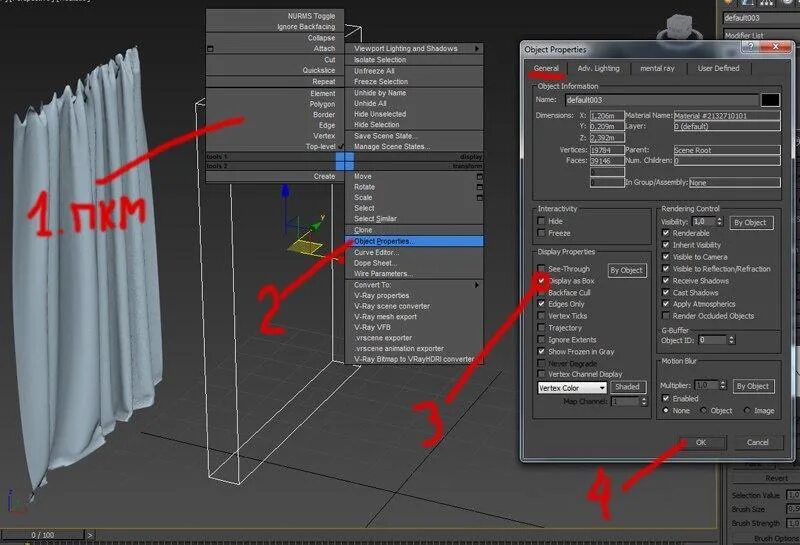Click the Motion Blur Multiplier spinner
800x545 pixels.
(722, 385)
